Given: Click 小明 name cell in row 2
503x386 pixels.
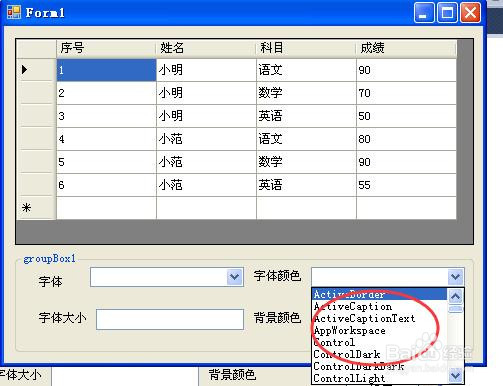Looking at the screenshot, I should pyautogui.click(x=206, y=93).
